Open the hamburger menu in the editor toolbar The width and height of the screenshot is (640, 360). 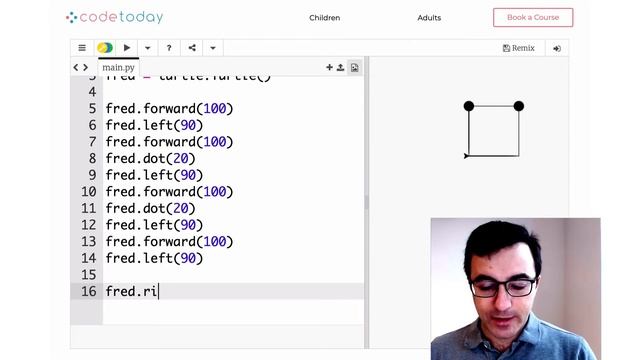tap(82, 48)
